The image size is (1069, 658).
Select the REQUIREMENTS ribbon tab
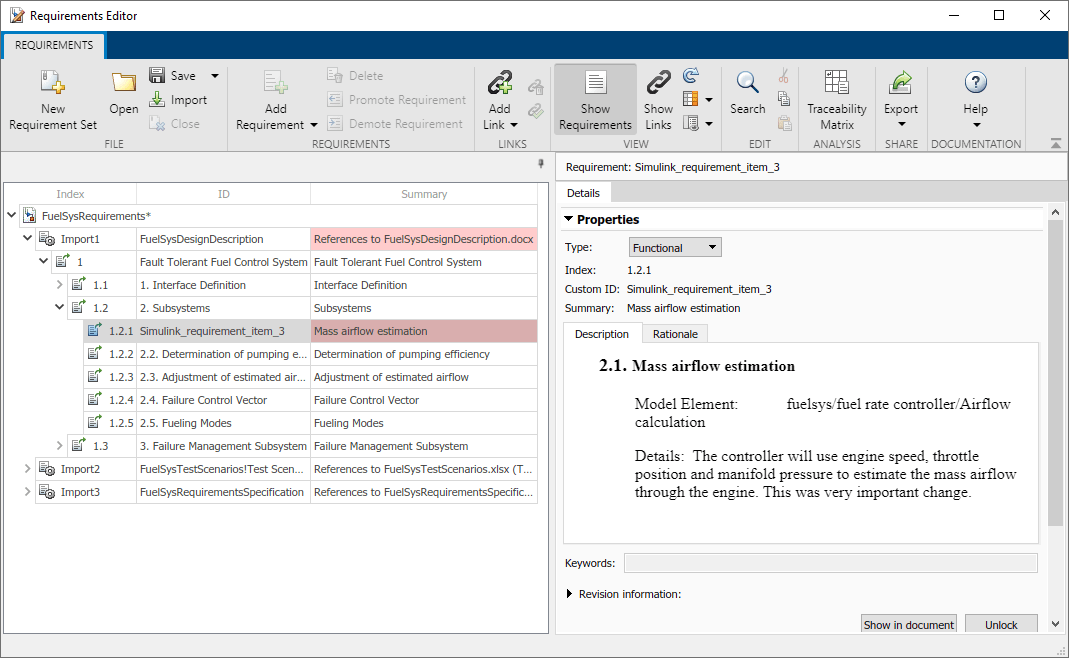pyautogui.click(x=54, y=45)
